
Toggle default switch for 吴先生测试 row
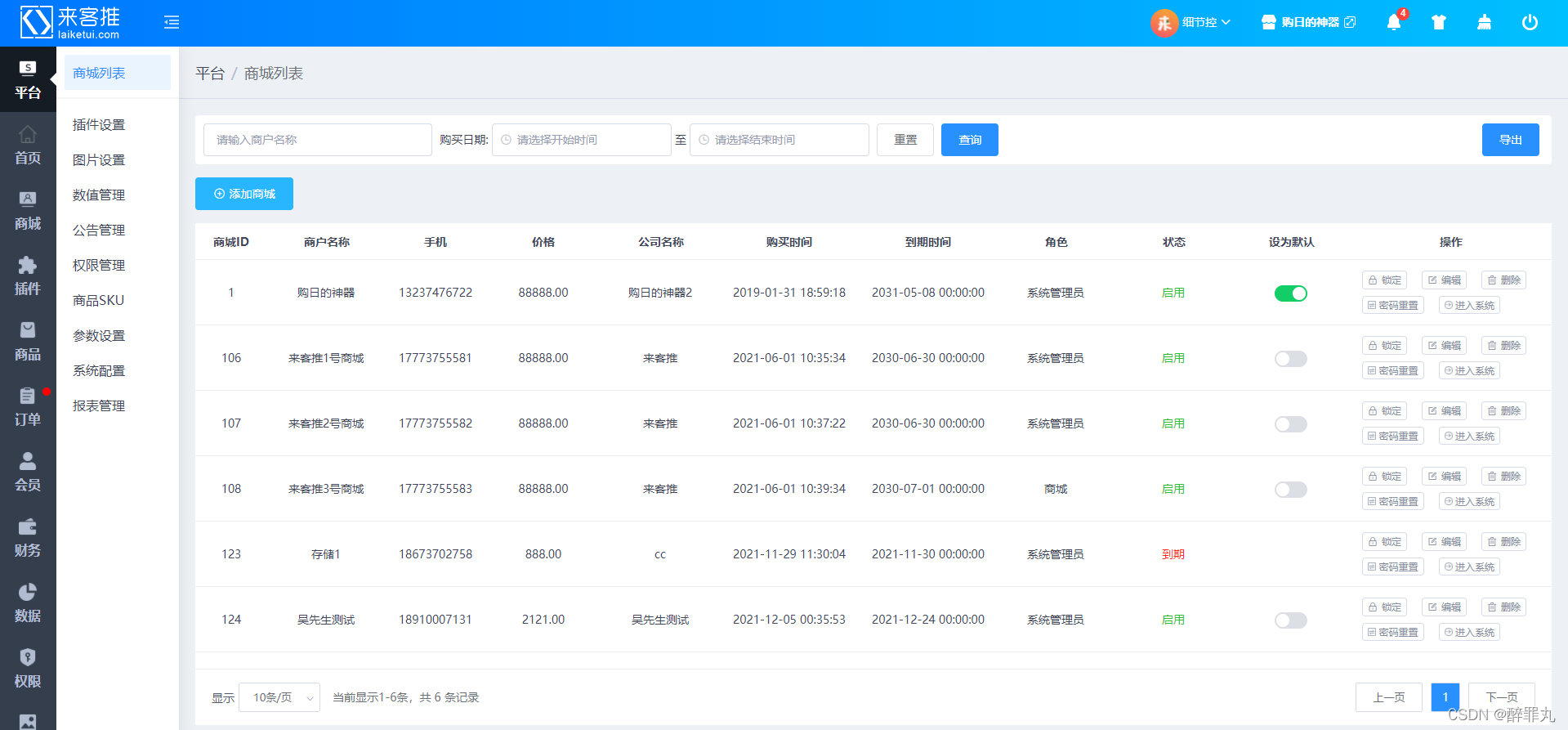click(1291, 620)
